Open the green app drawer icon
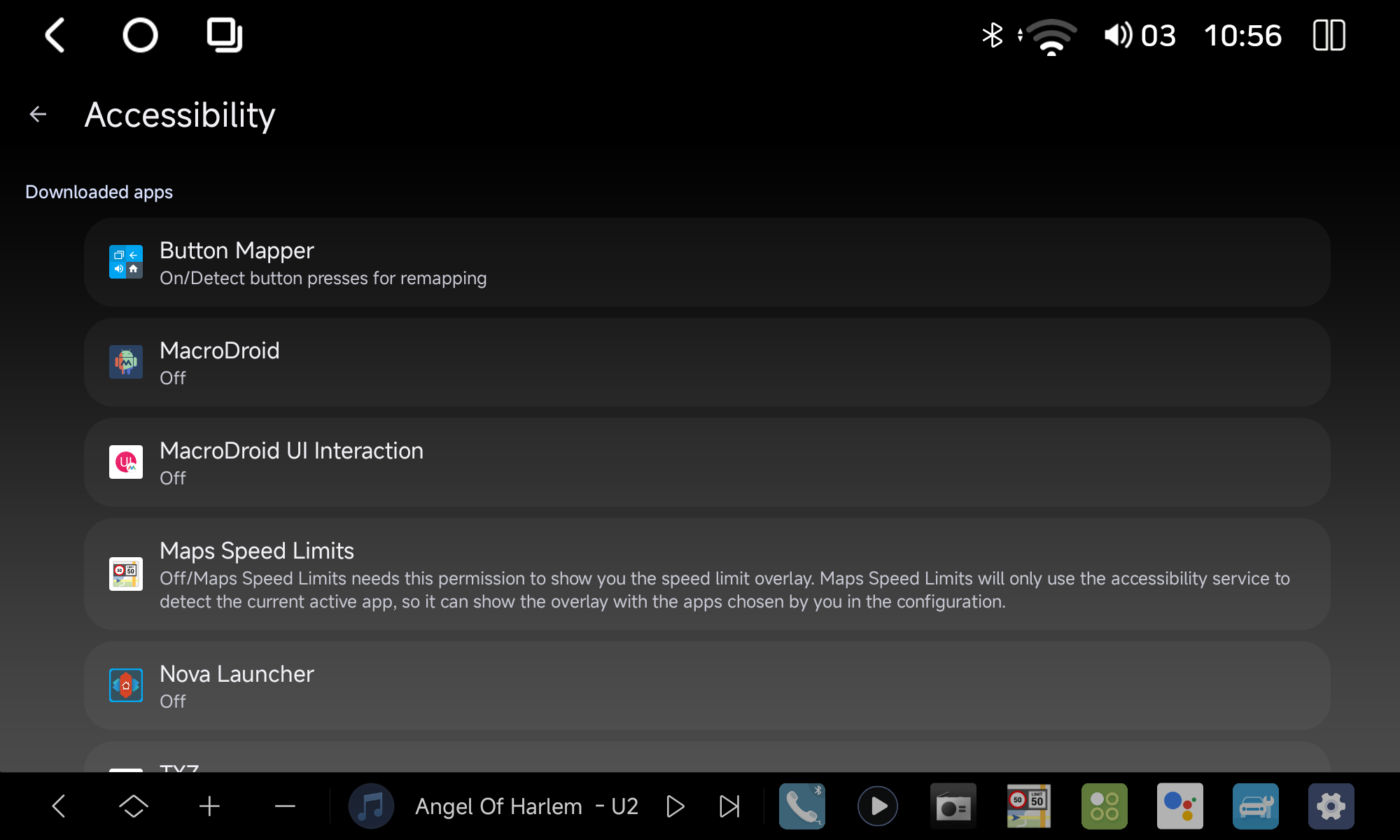Viewport: 1400px width, 840px height. pyautogui.click(x=1105, y=806)
